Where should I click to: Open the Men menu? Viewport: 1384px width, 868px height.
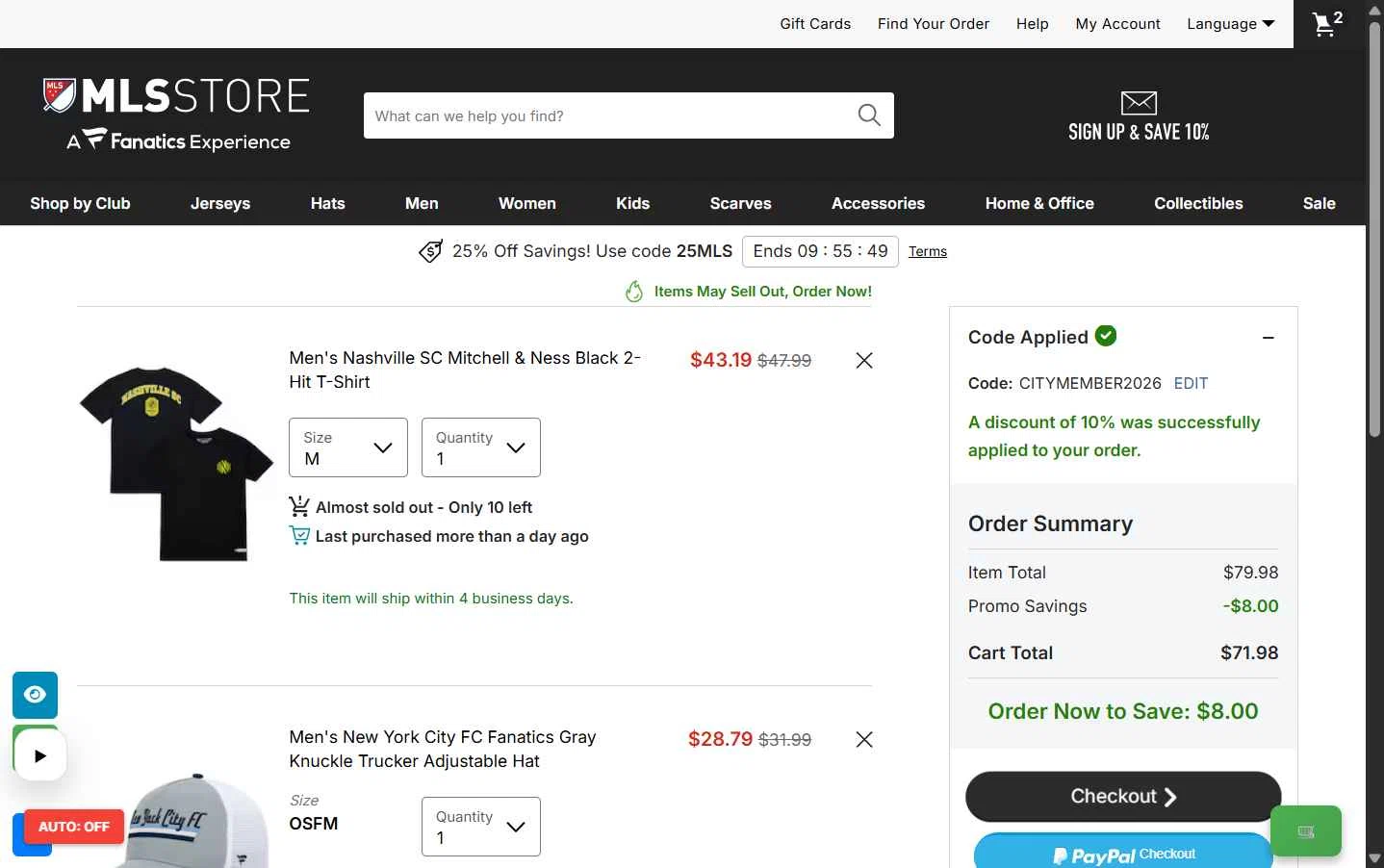[422, 203]
